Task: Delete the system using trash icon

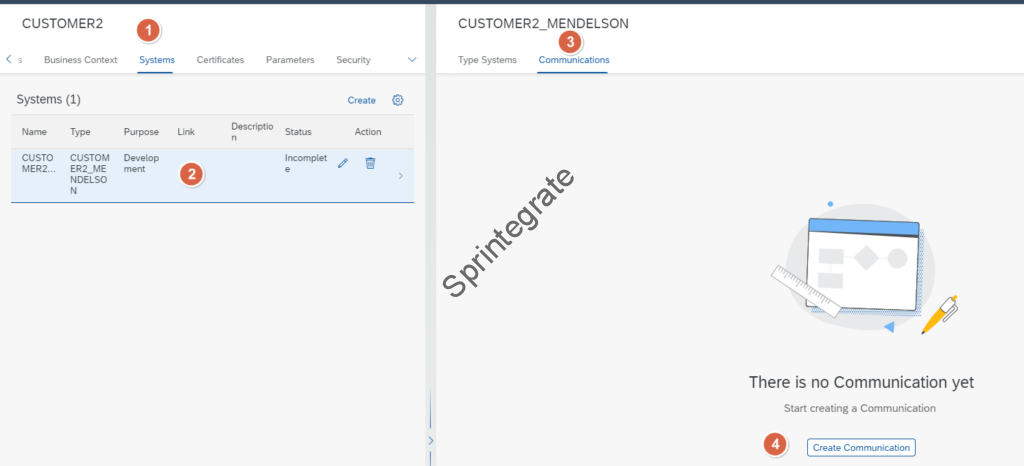Action: point(370,163)
